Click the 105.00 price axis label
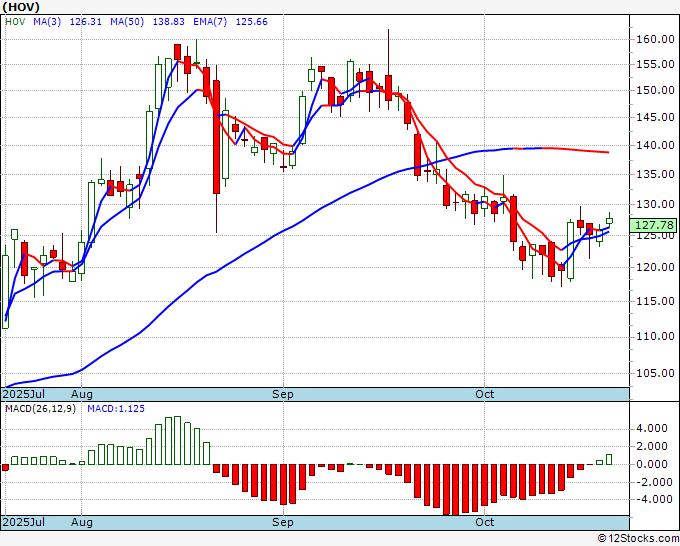The width and height of the screenshot is (680, 546). (655, 373)
